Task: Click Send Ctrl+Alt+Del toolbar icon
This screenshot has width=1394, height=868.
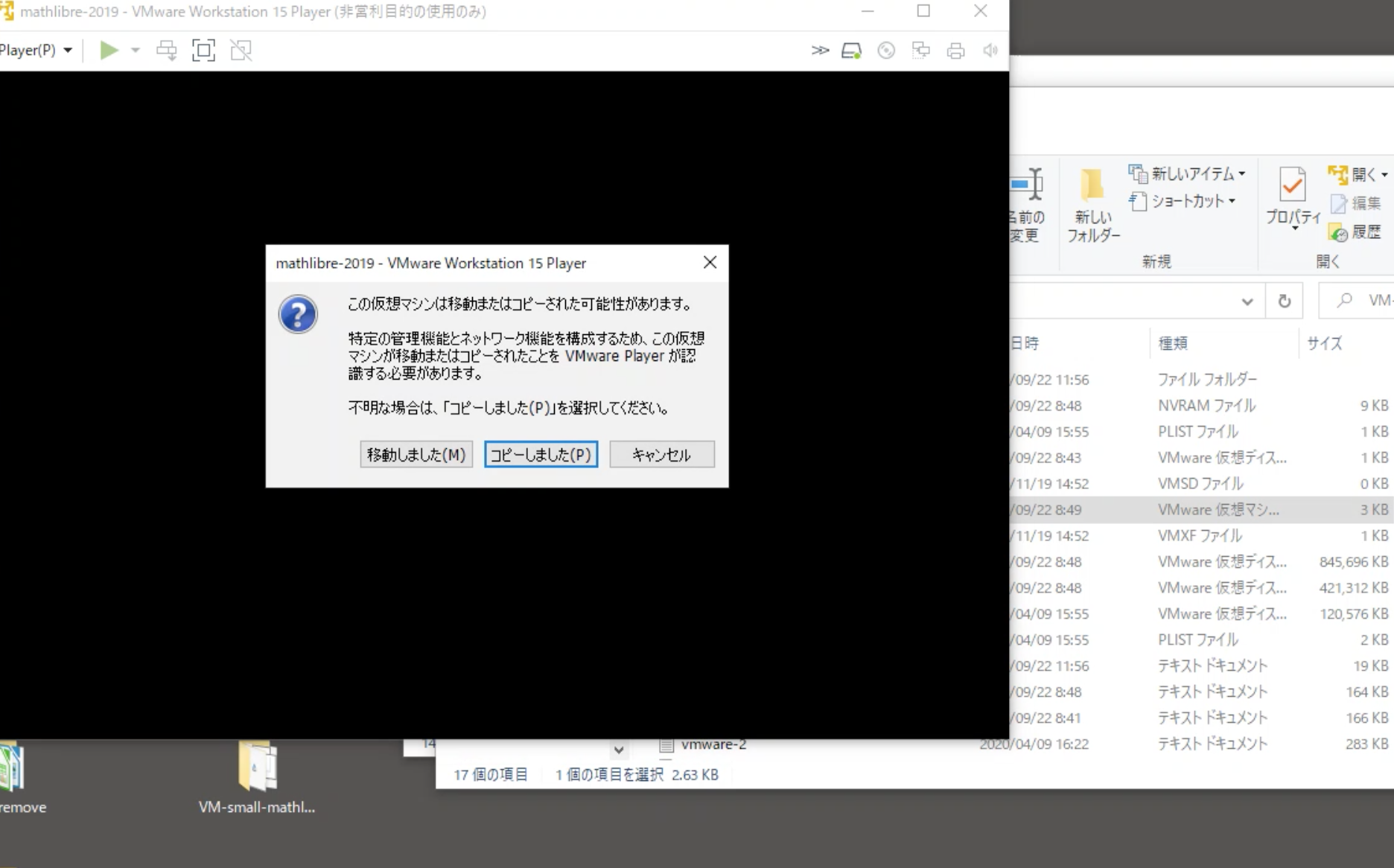Action: (166, 50)
